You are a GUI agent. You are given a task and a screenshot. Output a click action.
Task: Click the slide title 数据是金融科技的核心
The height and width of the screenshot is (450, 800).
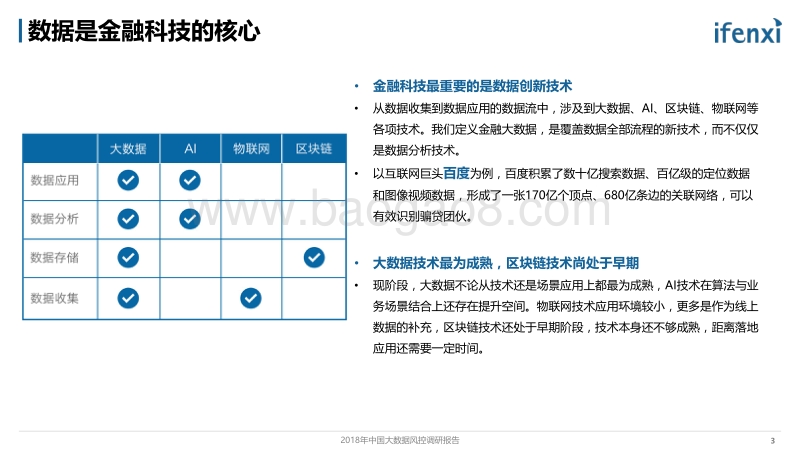coord(143,31)
